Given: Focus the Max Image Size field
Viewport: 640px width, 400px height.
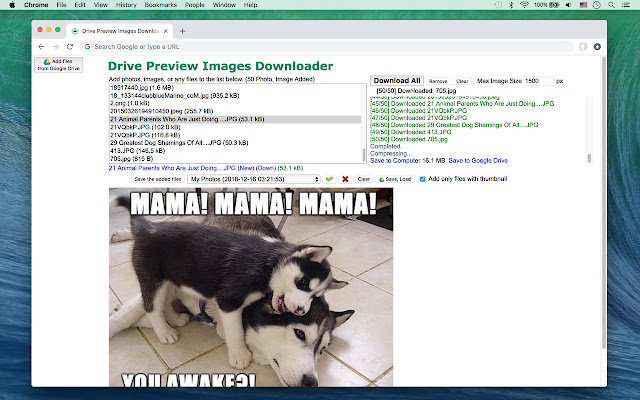Looking at the screenshot, I should tap(539, 81).
